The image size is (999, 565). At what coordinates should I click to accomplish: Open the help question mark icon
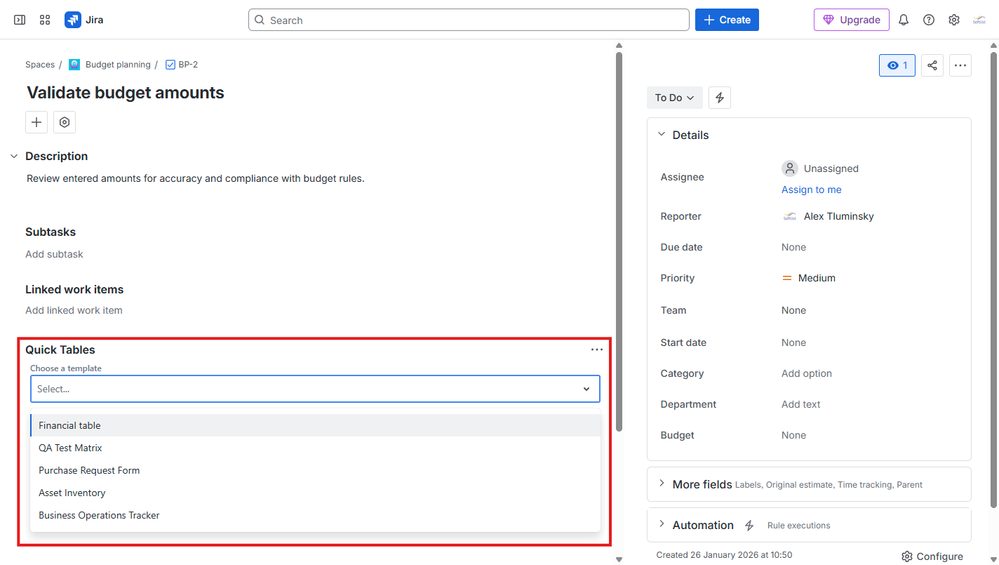(x=929, y=20)
